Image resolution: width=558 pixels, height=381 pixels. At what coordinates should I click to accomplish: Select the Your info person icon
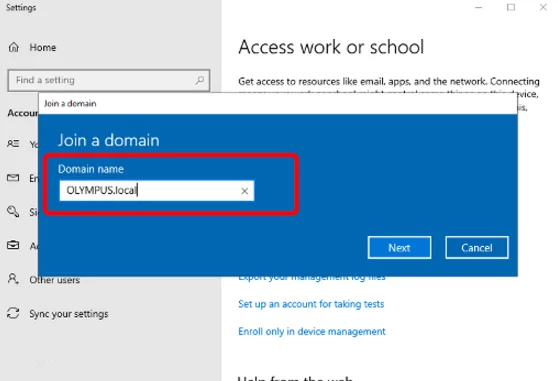click(13, 144)
